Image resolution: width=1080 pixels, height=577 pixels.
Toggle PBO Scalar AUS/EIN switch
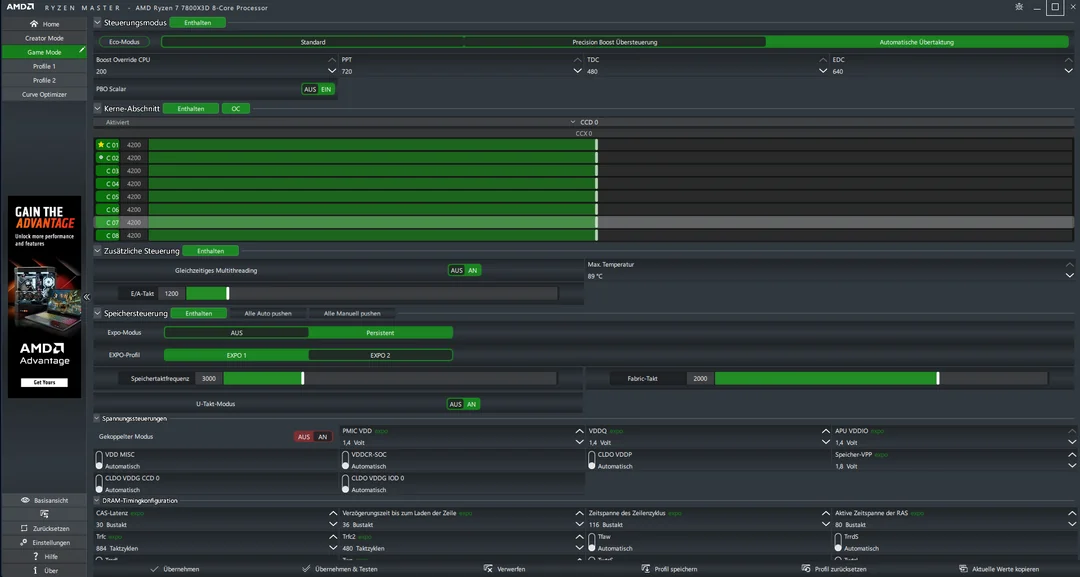click(x=318, y=90)
